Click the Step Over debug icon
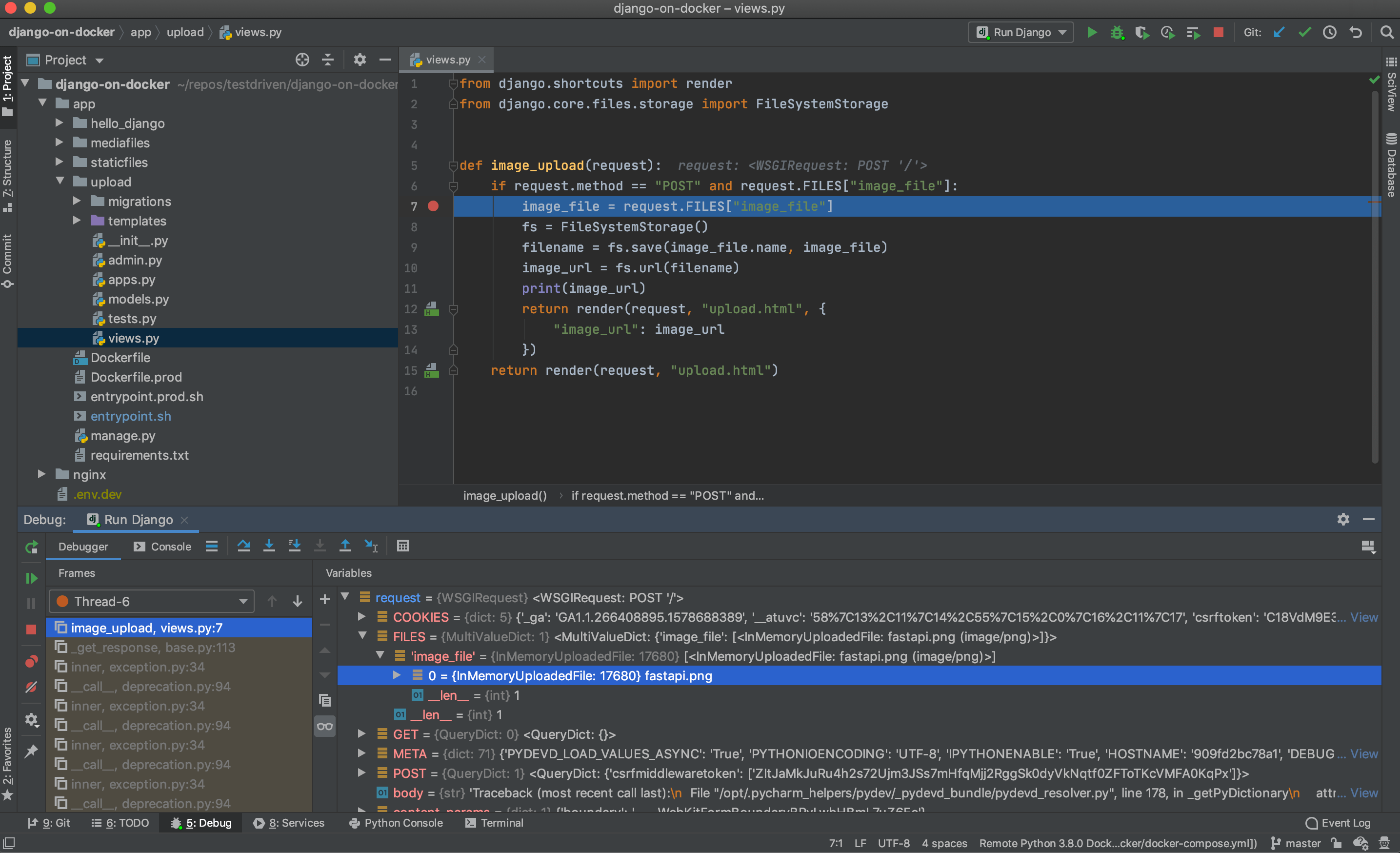 click(244, 545)
